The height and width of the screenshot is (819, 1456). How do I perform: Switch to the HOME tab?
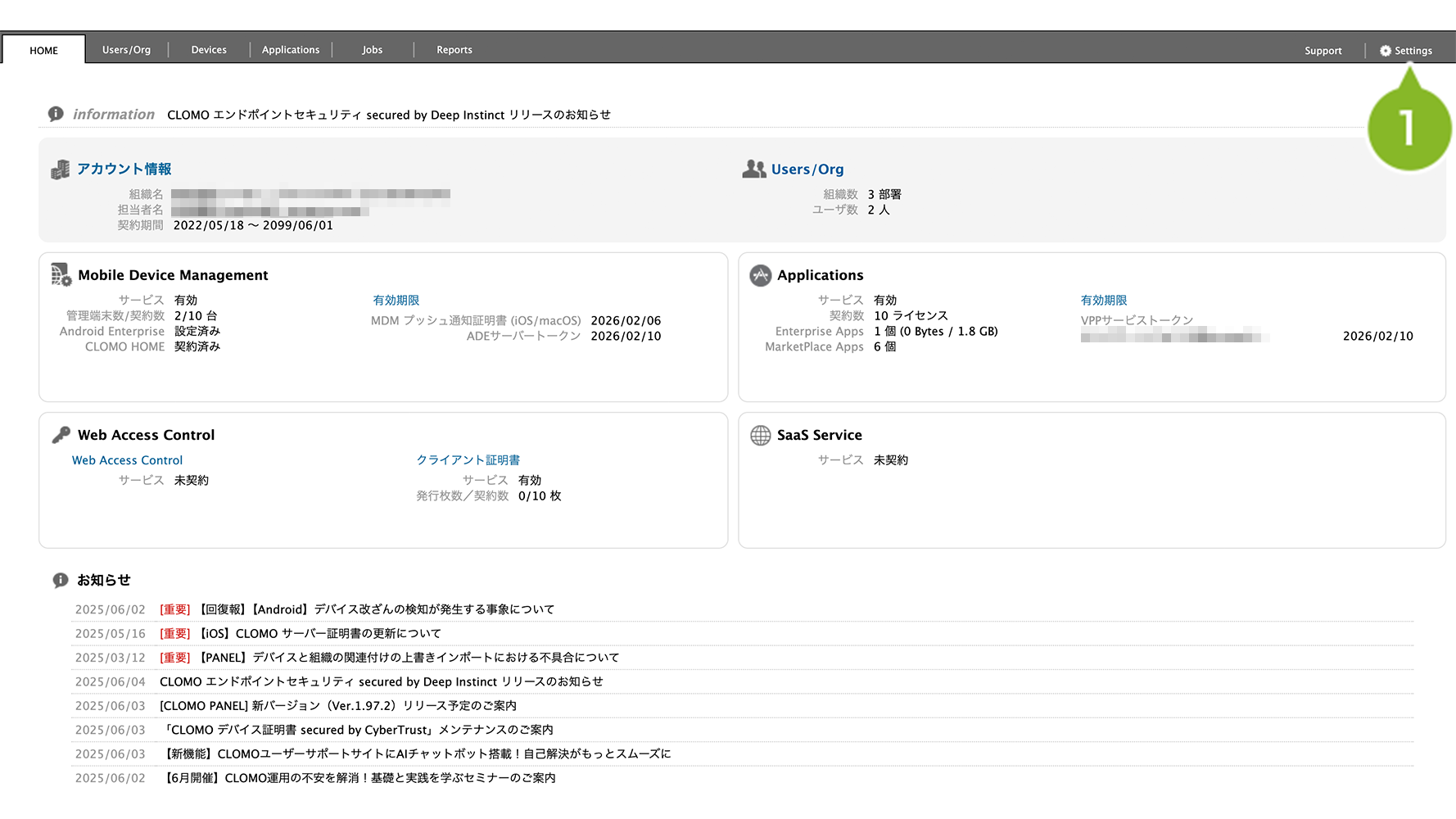(x=44, y=50)
